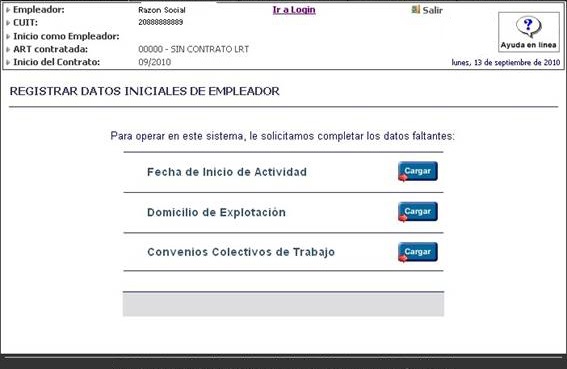Follow the Ir a Login link
The image size is (567, 369).
point(294,10)
